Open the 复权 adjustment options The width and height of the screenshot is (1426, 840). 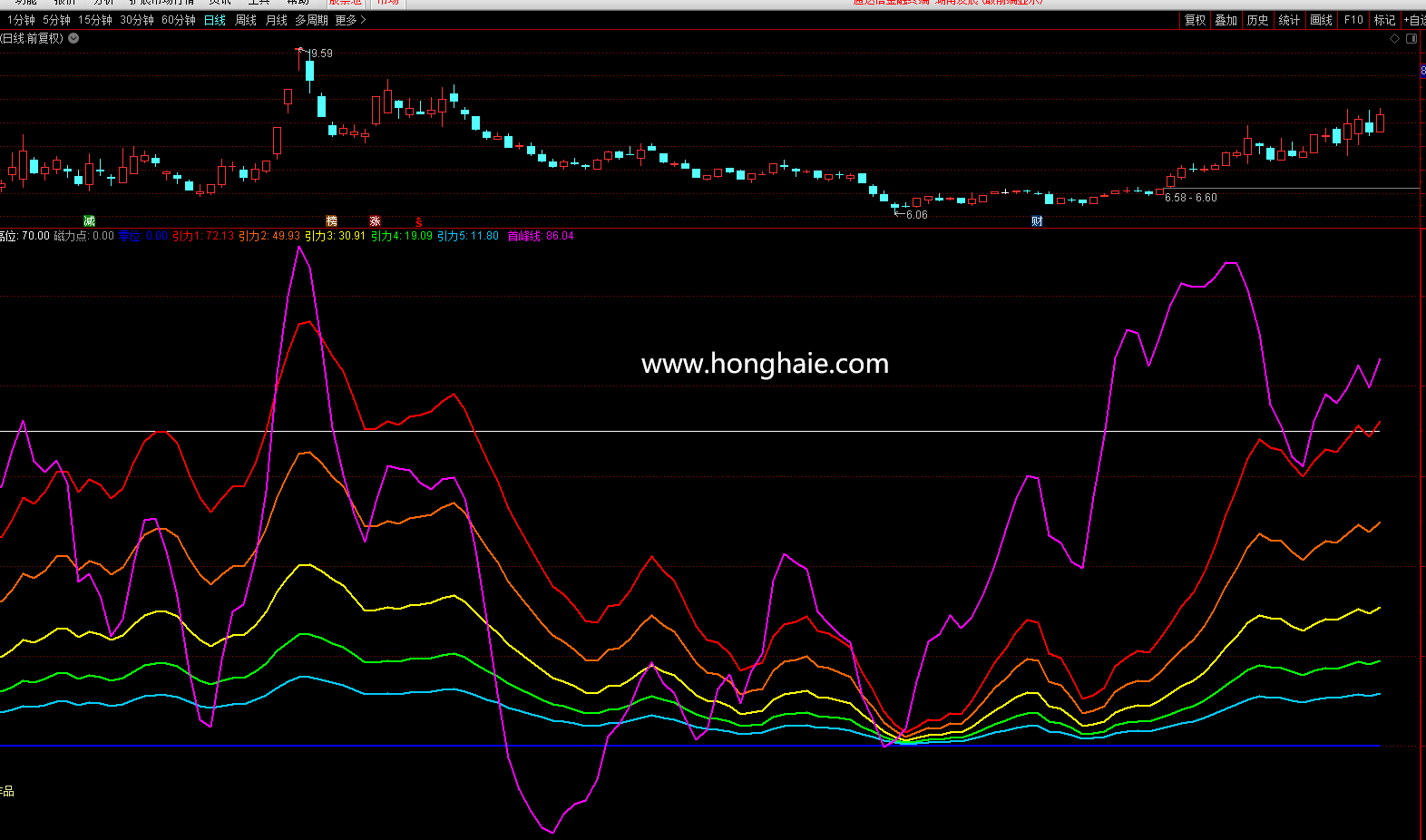click(1195, 20)
